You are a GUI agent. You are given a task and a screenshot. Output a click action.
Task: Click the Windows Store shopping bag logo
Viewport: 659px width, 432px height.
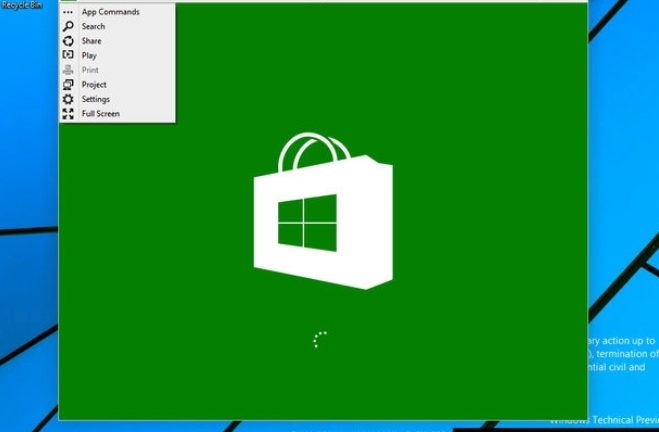[323, 211]
